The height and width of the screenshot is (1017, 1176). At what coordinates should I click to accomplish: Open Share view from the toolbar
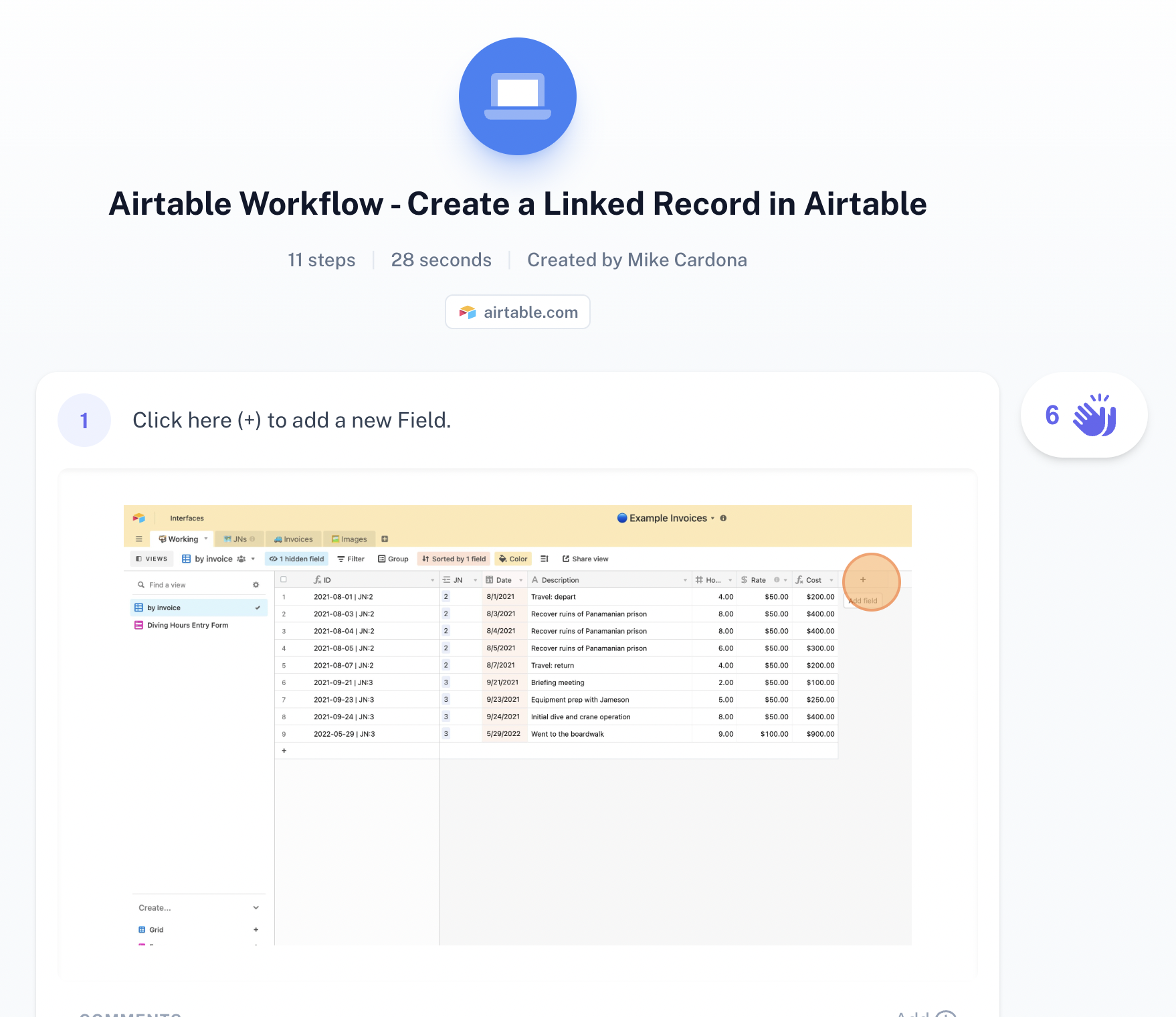585,559
